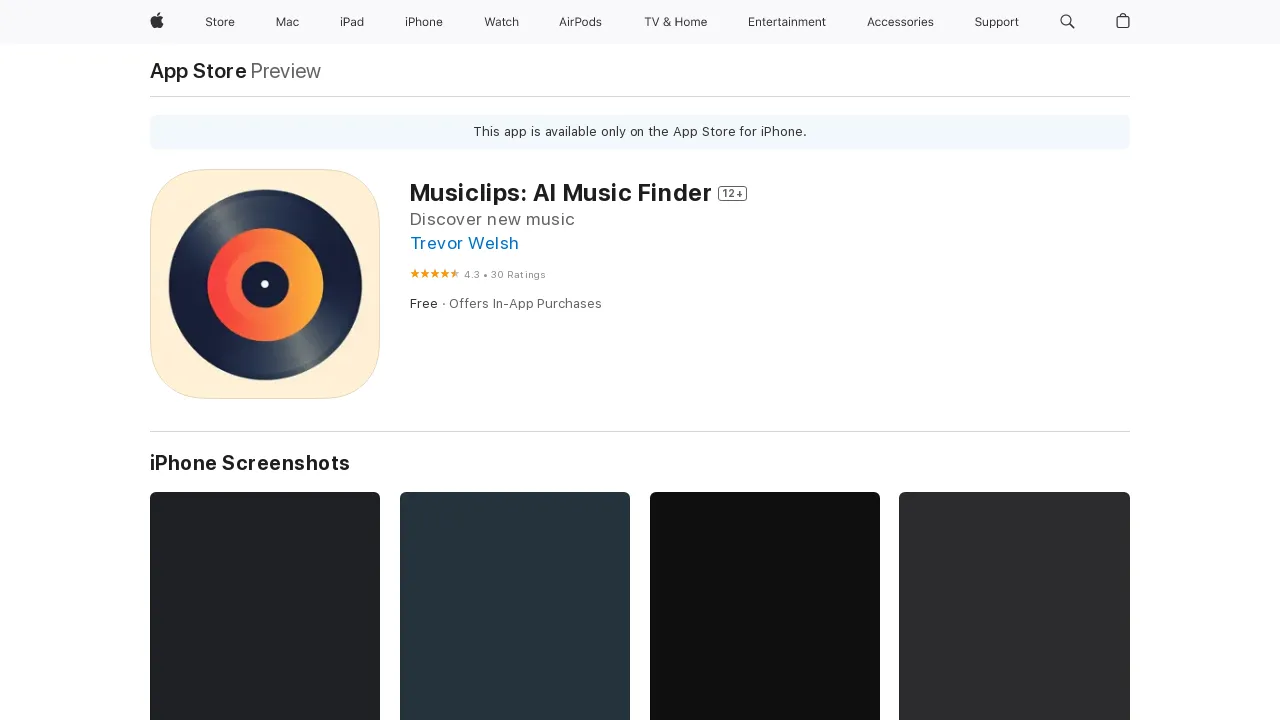
Task: Open the Entertainment menu
Action: 787,22
